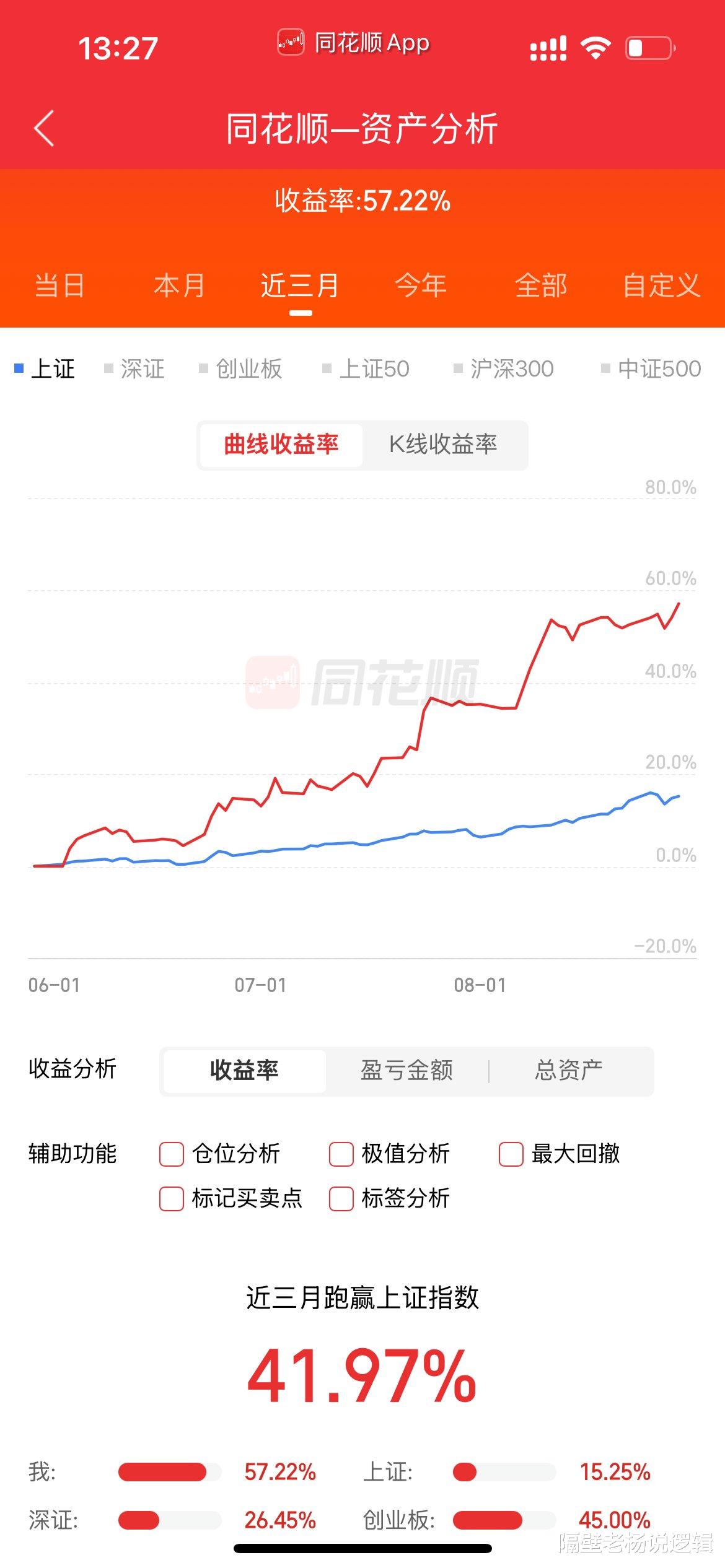
Task: Show 总资产 analysis
Action: [569, 1071]
